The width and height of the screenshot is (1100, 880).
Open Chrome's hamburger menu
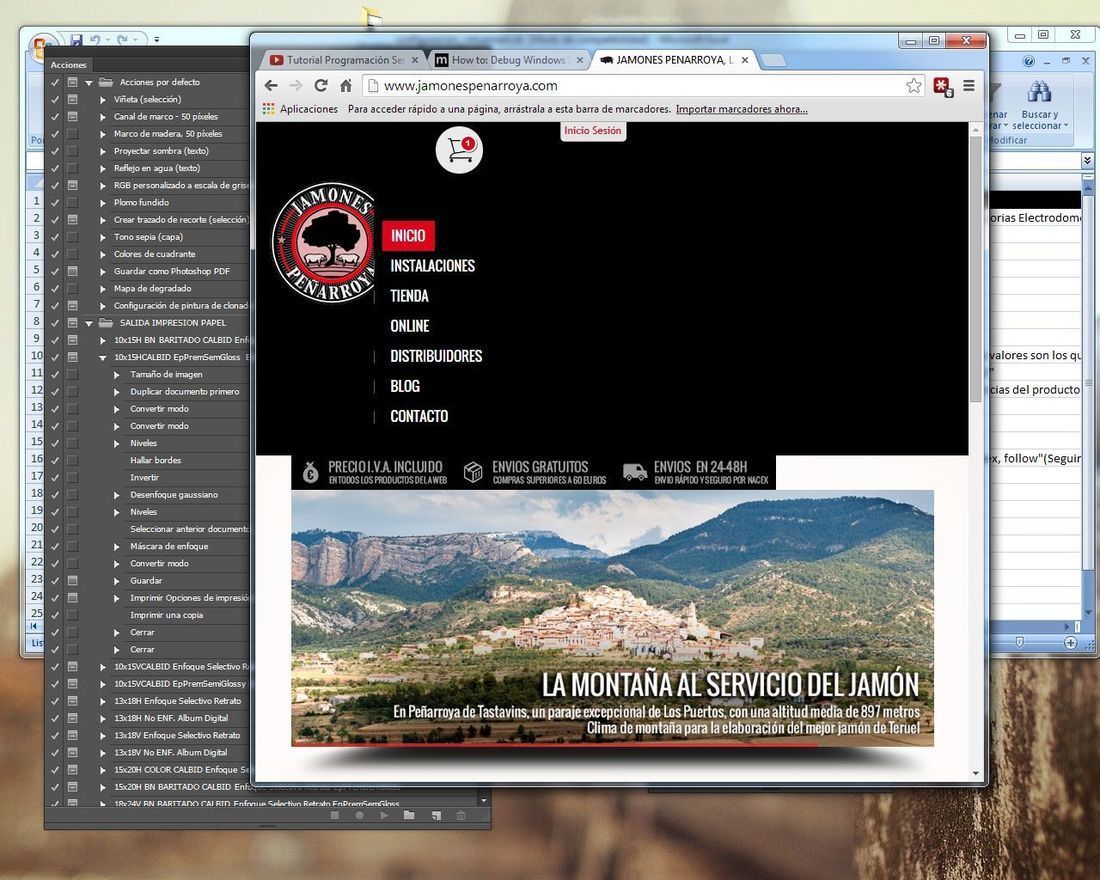(x=969, y=86)
